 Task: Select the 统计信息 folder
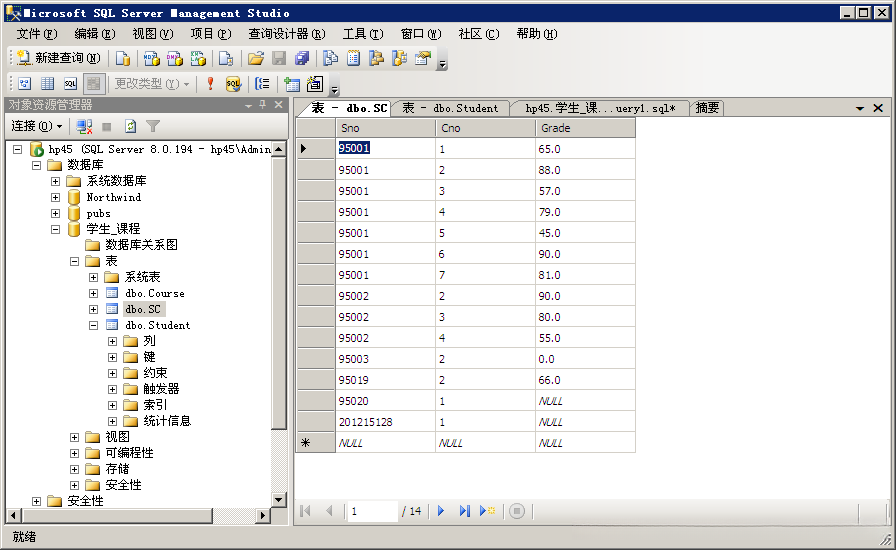[x=167, y=421]
